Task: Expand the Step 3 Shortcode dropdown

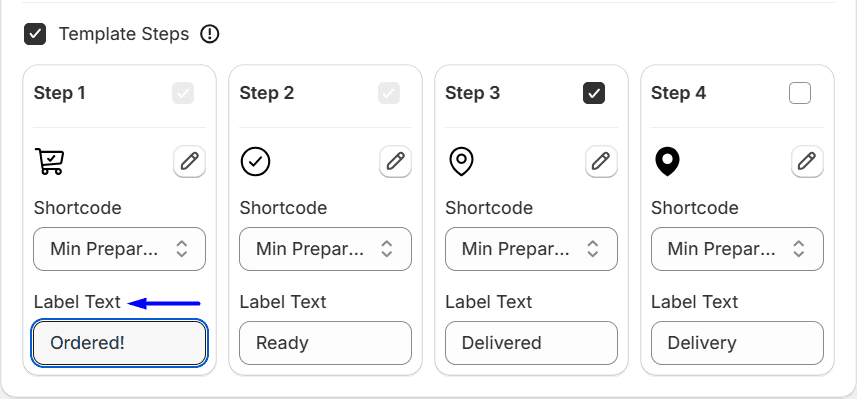Action: (531, 249)
